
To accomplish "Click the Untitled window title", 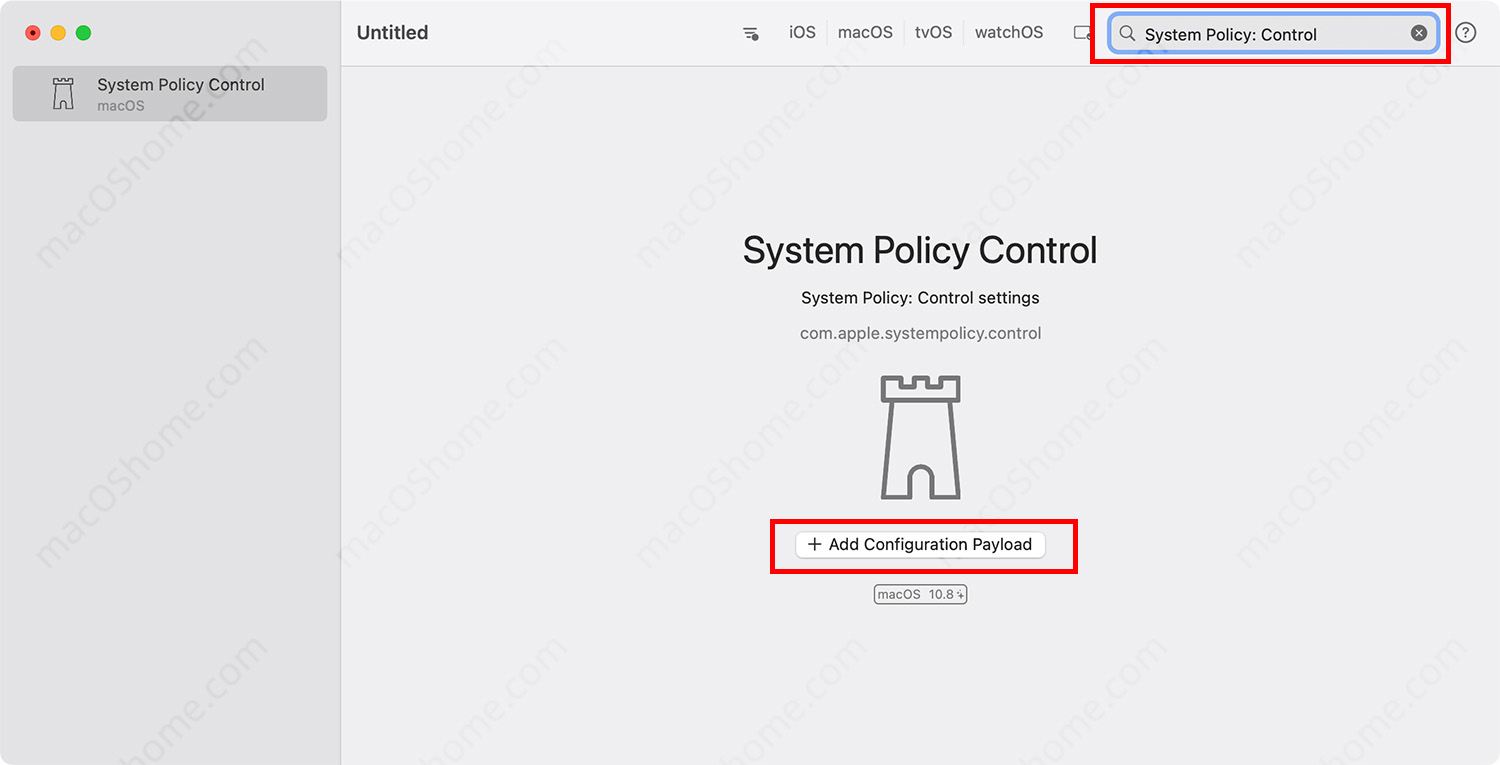I will tap(392, 33).
